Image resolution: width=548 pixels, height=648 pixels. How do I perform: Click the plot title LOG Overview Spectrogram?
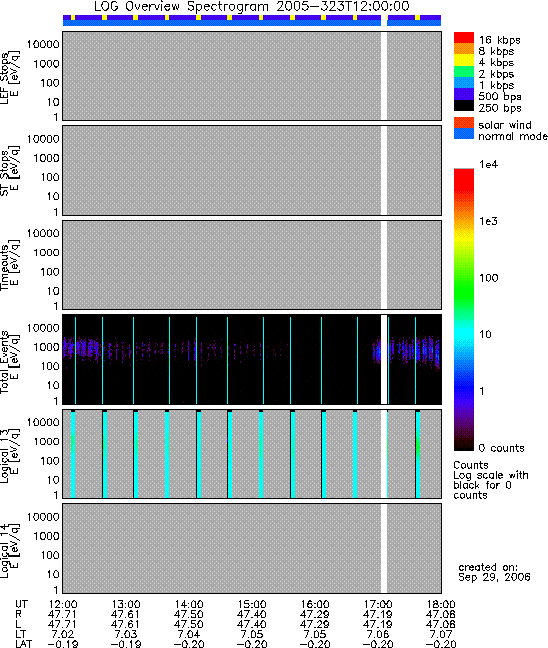(252, 7)
